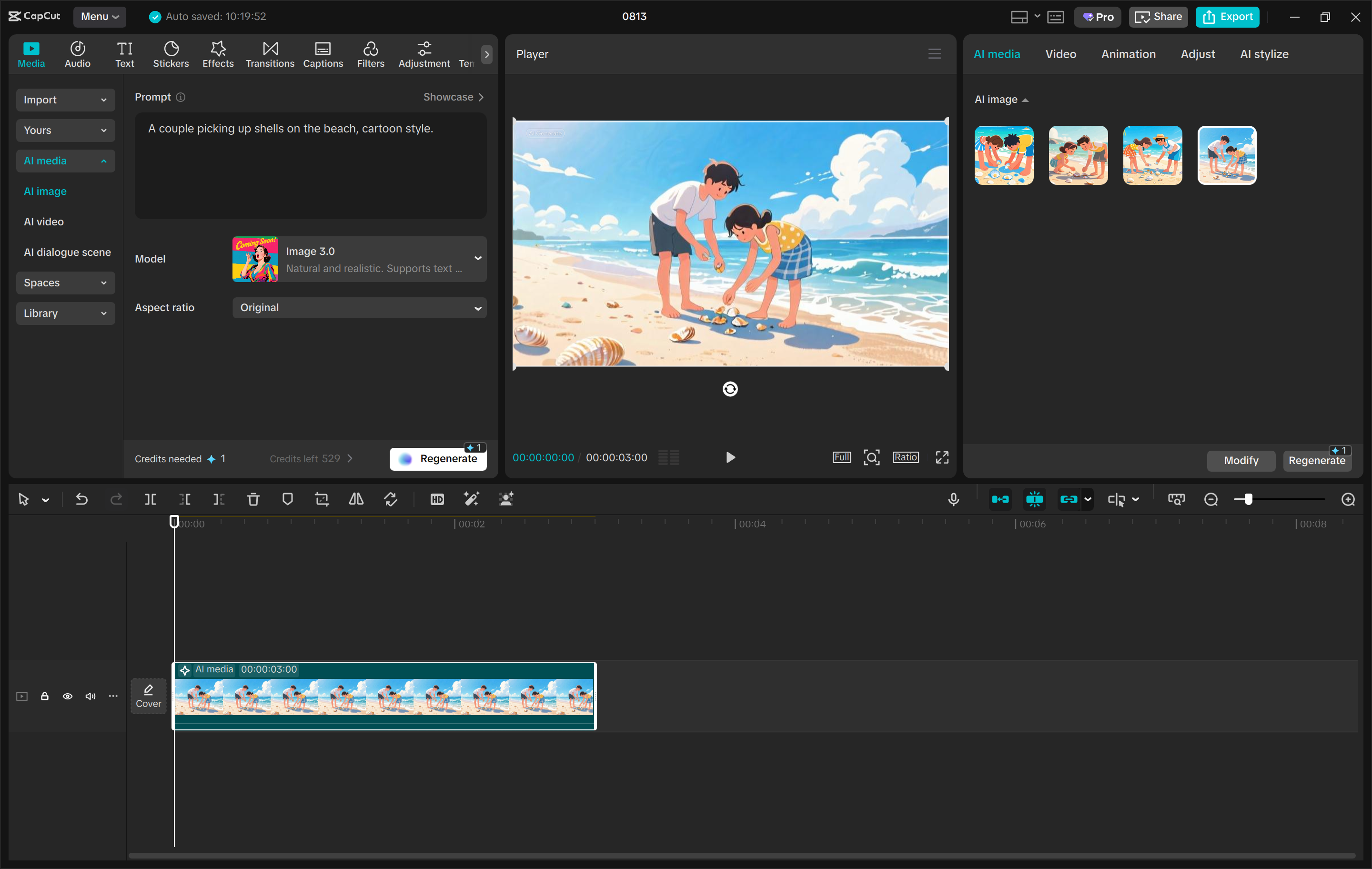Click the Split clip tool

[x=151, y=500]
